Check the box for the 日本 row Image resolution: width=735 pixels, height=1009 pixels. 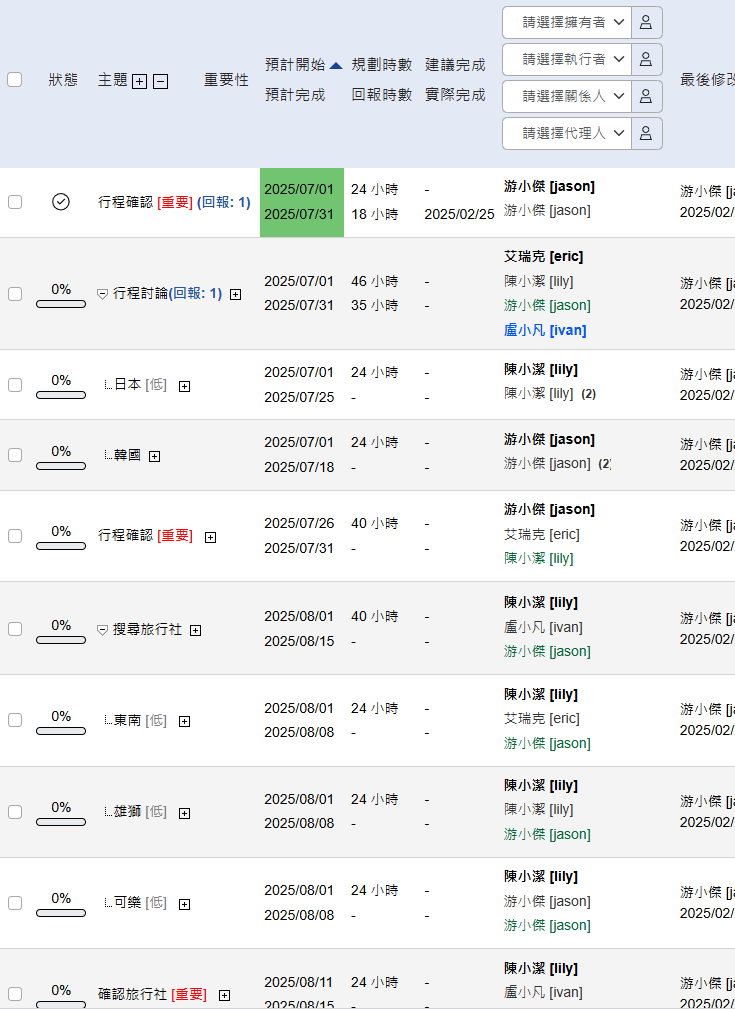coord(15,385)
